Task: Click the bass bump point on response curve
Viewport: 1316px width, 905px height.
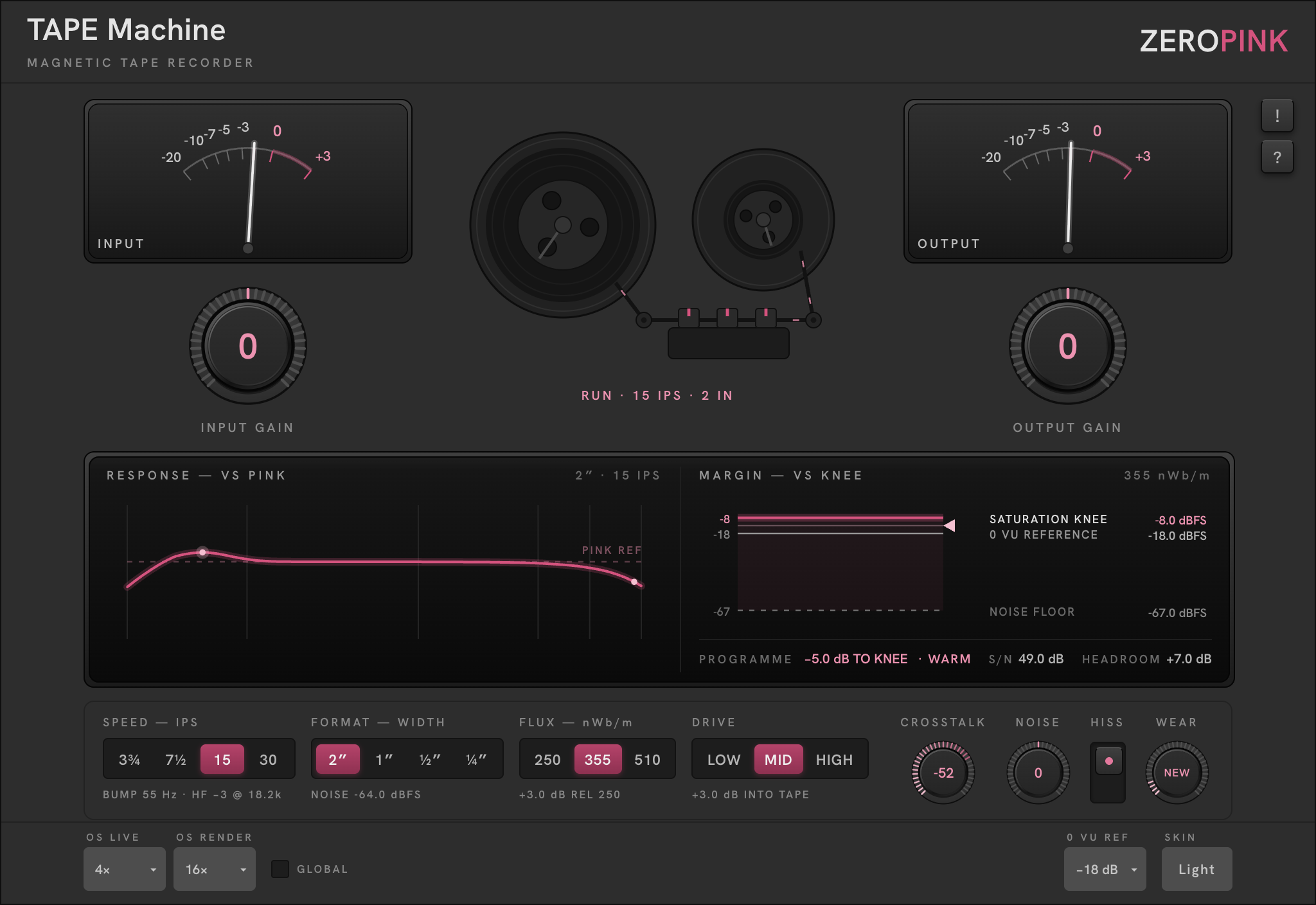Action: (202, 552)
